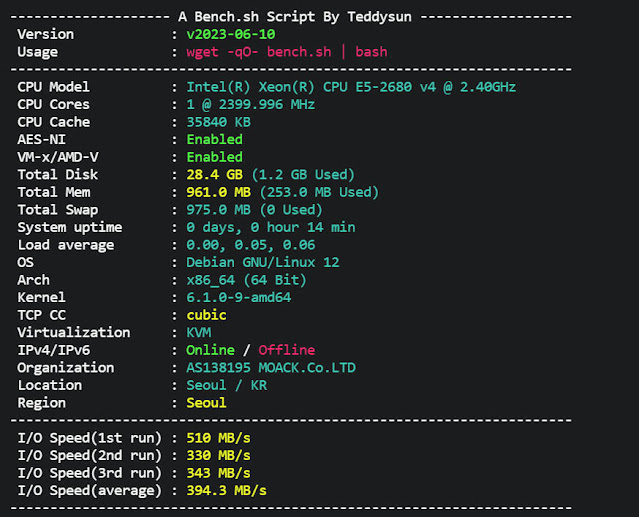Click the CPU Cache value 35840 KB
639x517 pixels.
[218, 122]
